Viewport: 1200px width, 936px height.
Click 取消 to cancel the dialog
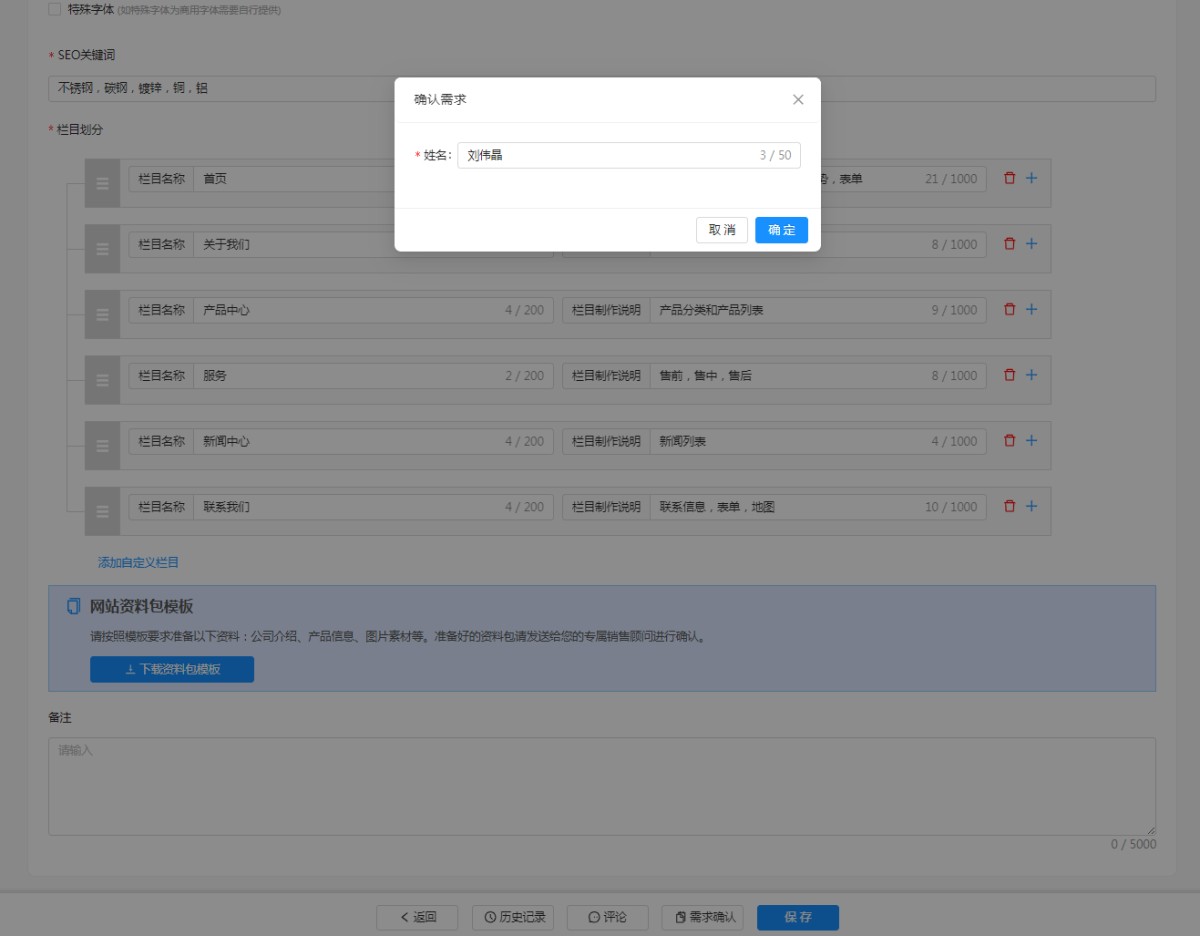722,230
